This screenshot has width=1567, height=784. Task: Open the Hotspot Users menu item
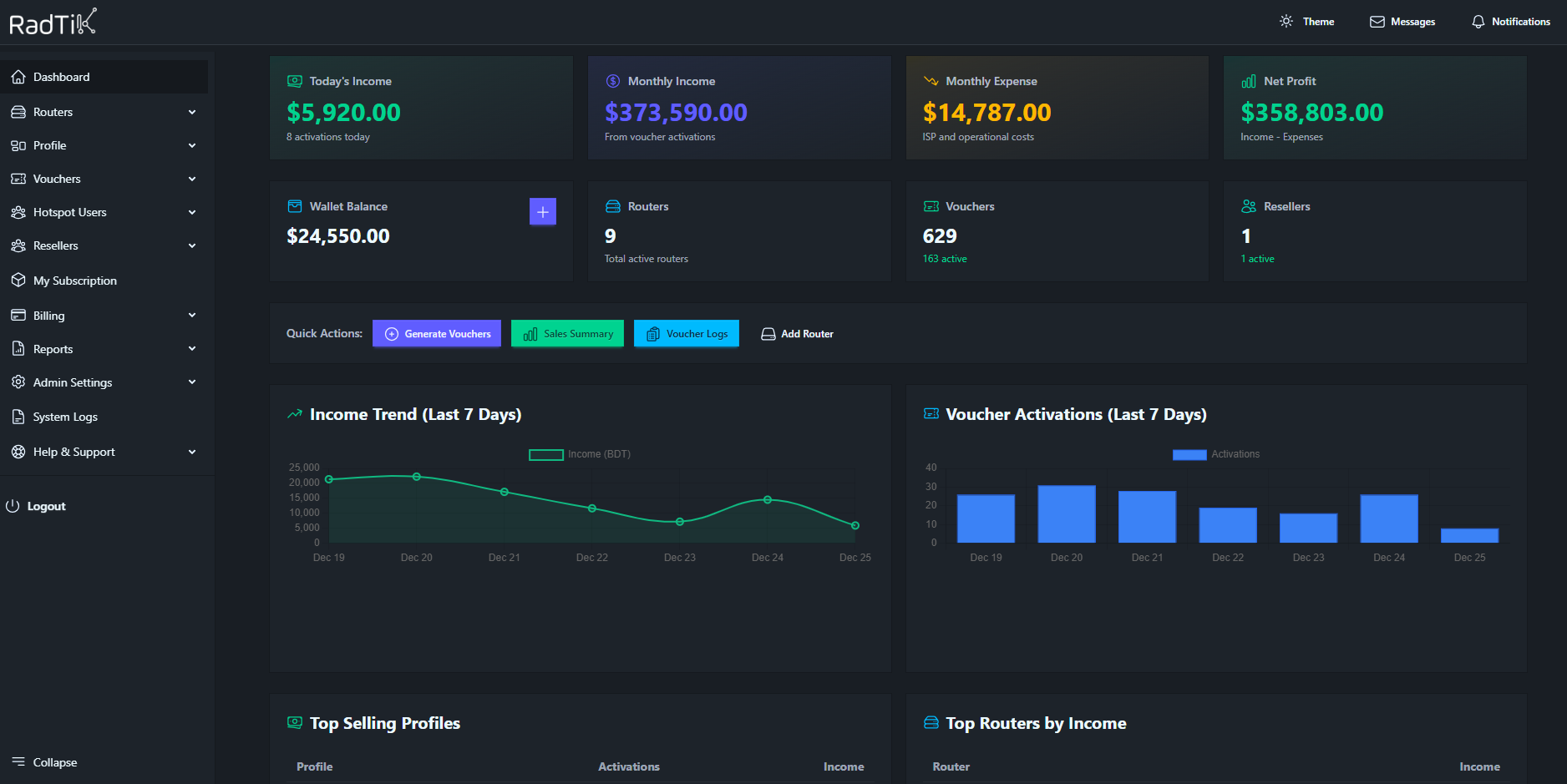[x=105, y=211]
